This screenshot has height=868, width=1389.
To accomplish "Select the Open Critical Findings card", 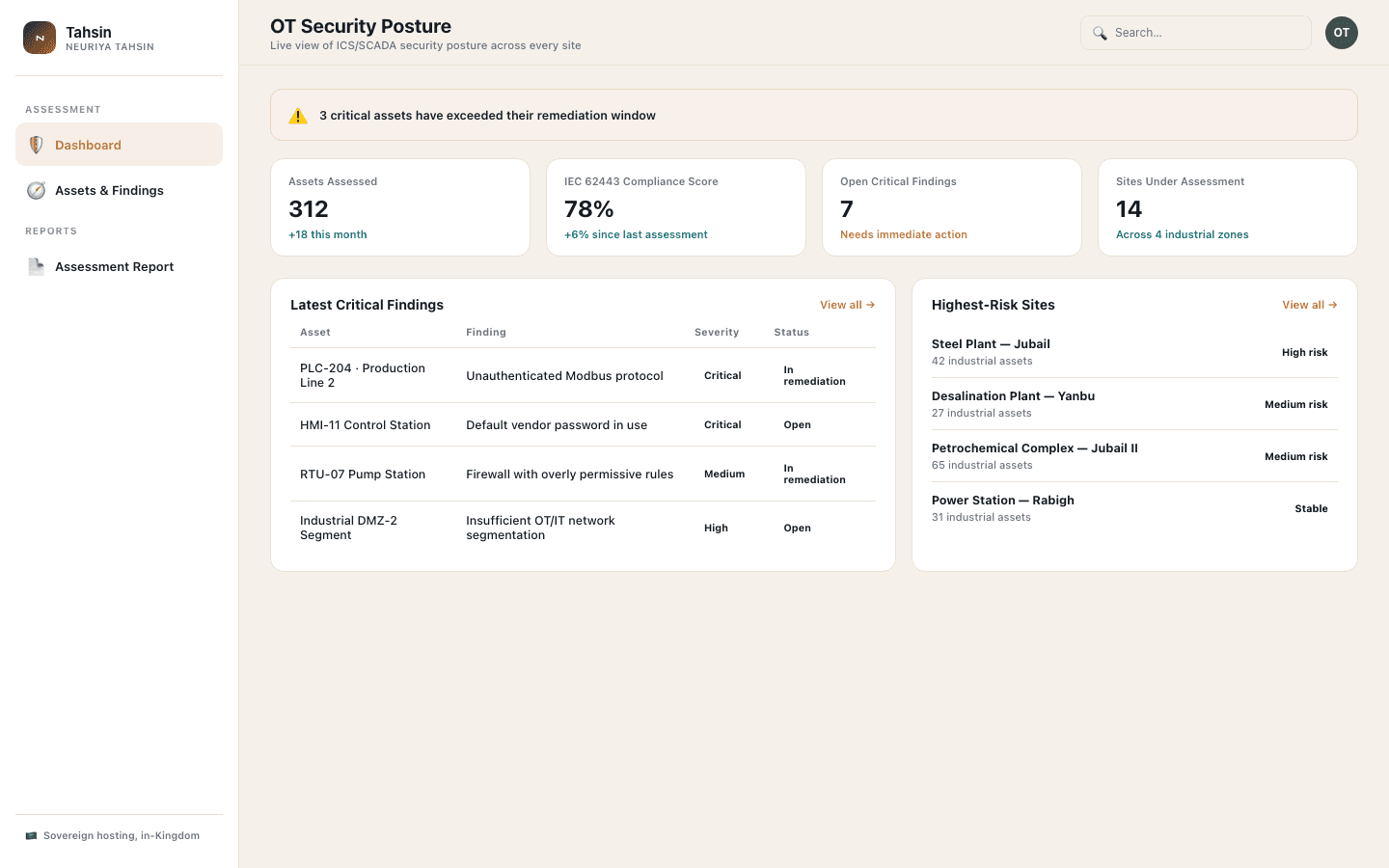I will point(952,207).
